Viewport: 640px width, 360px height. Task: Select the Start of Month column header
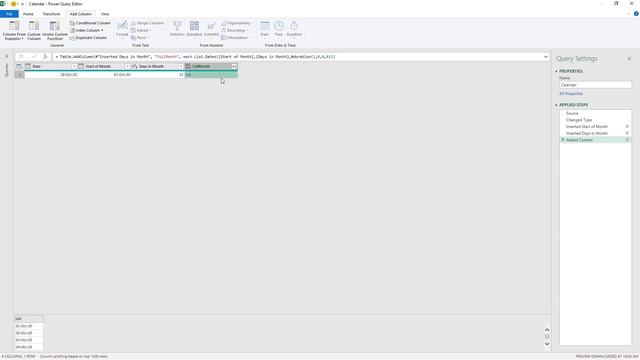pos(104,66)
